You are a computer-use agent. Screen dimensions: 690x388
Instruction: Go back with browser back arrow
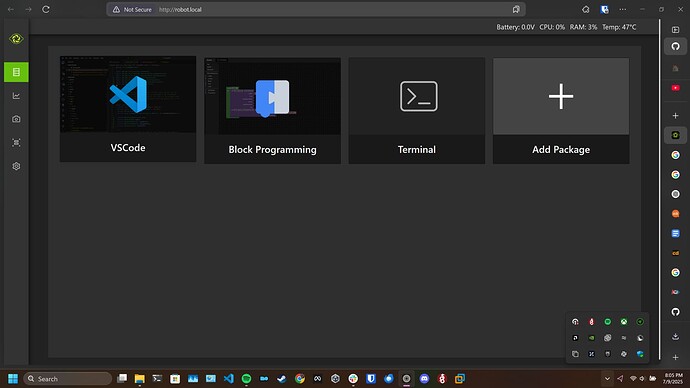[x=11, y=9]
